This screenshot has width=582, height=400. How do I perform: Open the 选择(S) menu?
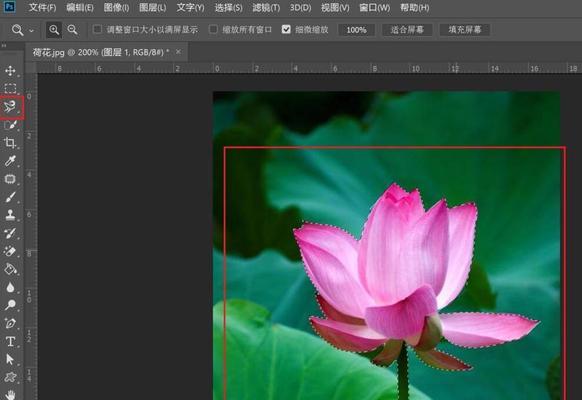click(x=228, y=7)
